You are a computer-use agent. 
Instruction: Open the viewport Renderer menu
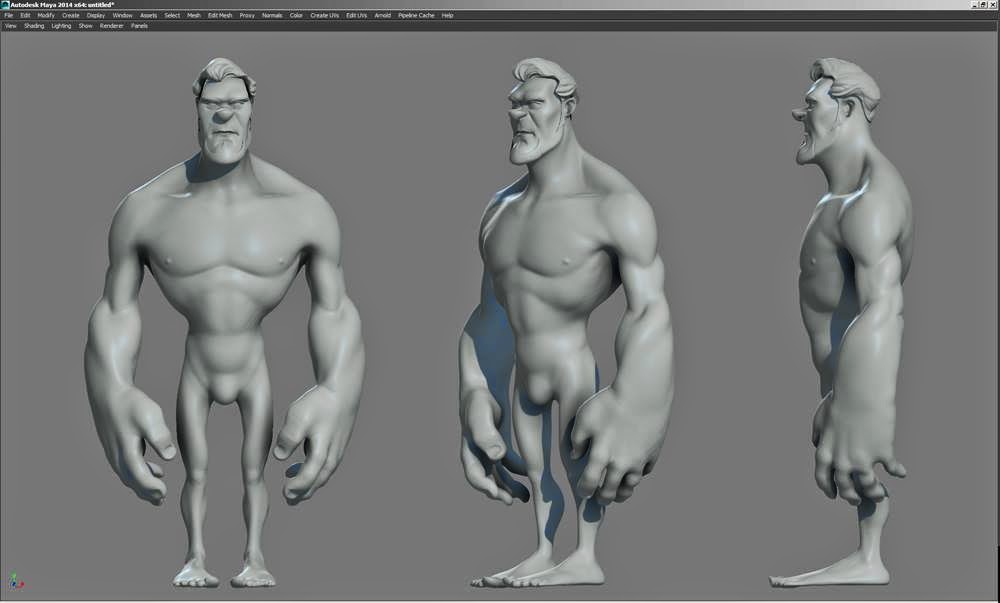coord(112,26)
